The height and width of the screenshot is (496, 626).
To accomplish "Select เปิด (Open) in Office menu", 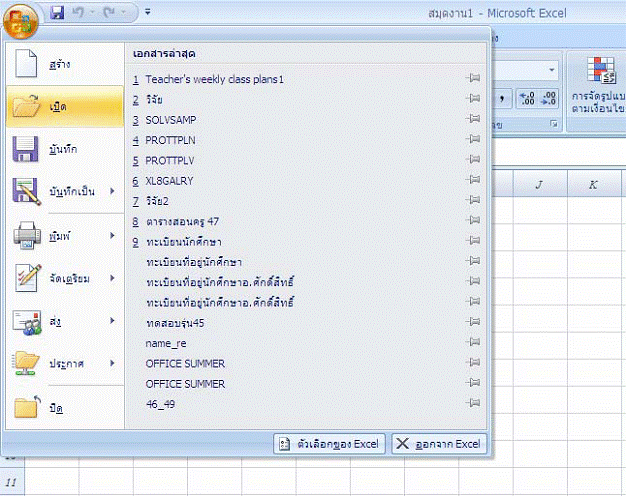I will click(x=65, y=106).
